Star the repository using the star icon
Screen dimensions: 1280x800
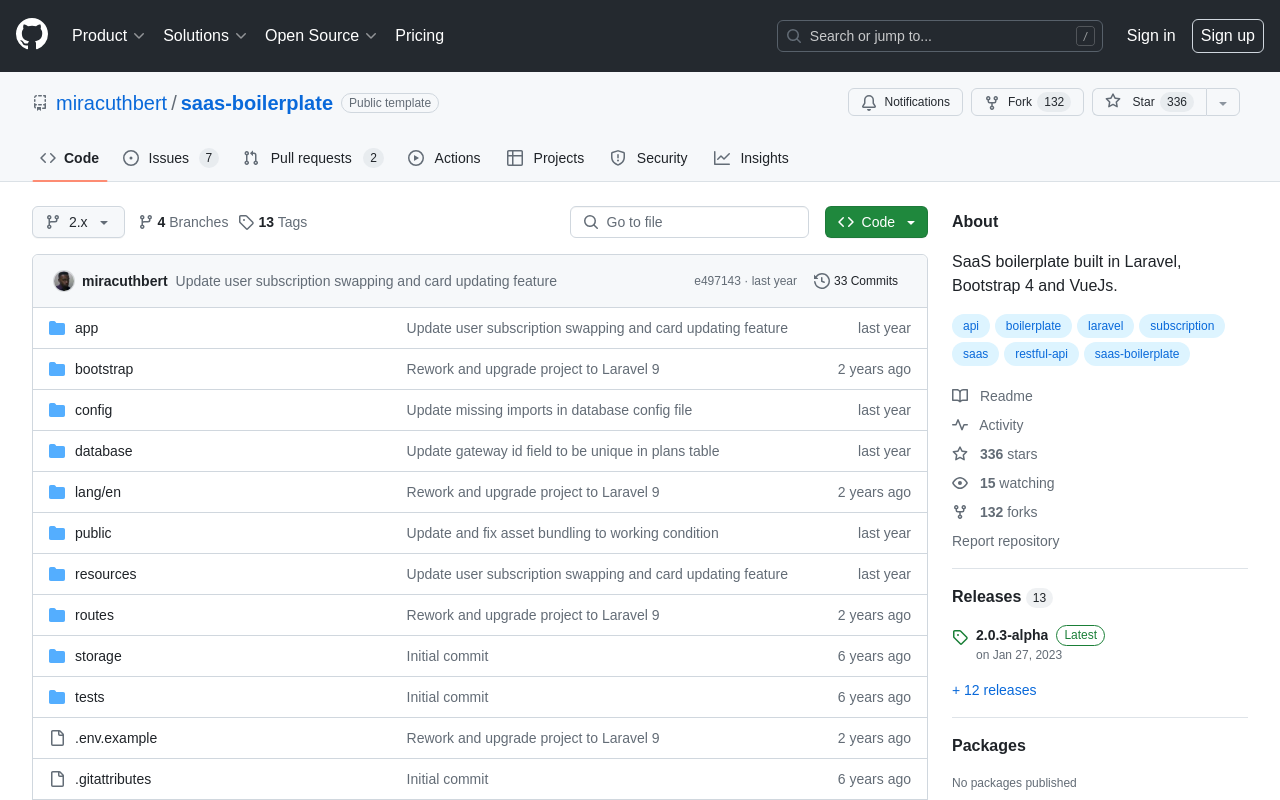pyautogui.click(x=1111, y=101)
